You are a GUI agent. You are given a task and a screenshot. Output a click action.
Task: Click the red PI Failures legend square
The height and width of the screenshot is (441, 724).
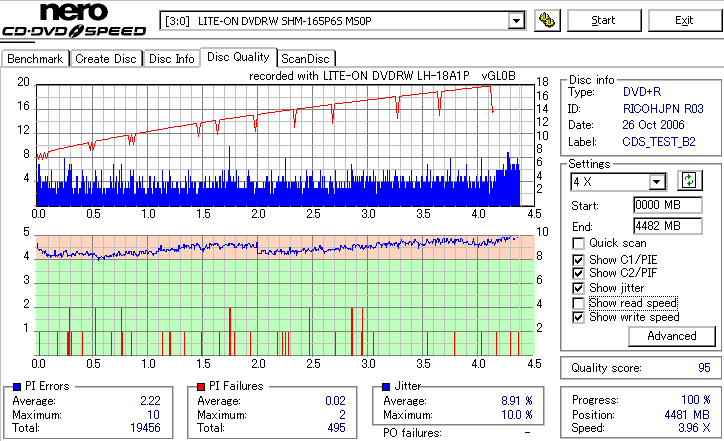tap(201, 387)
